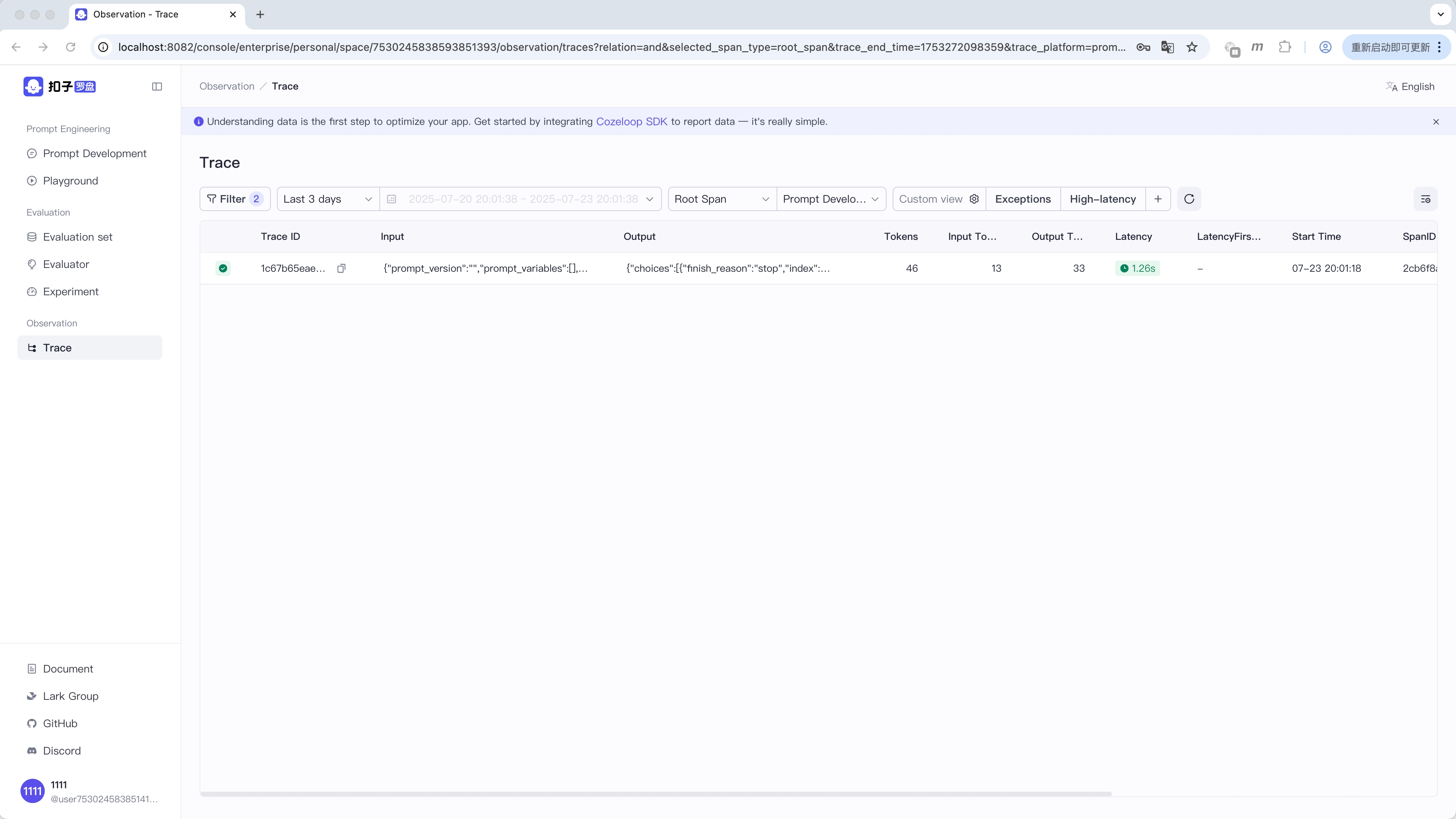
Task: Bookmark this page with star icon
Action: pyautogui.click(x=1192, y=47)
